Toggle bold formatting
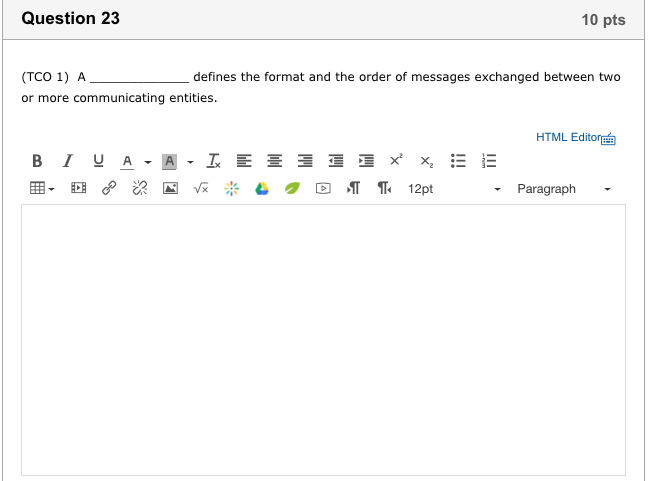 [x=37, y=161]
